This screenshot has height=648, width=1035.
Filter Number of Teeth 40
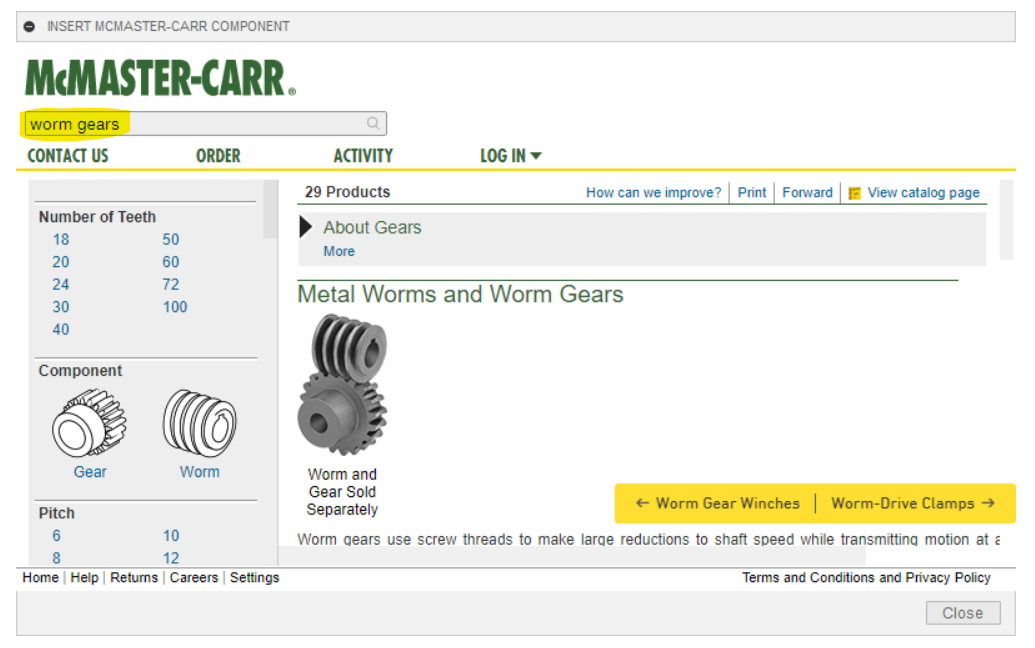coord(61,329)
